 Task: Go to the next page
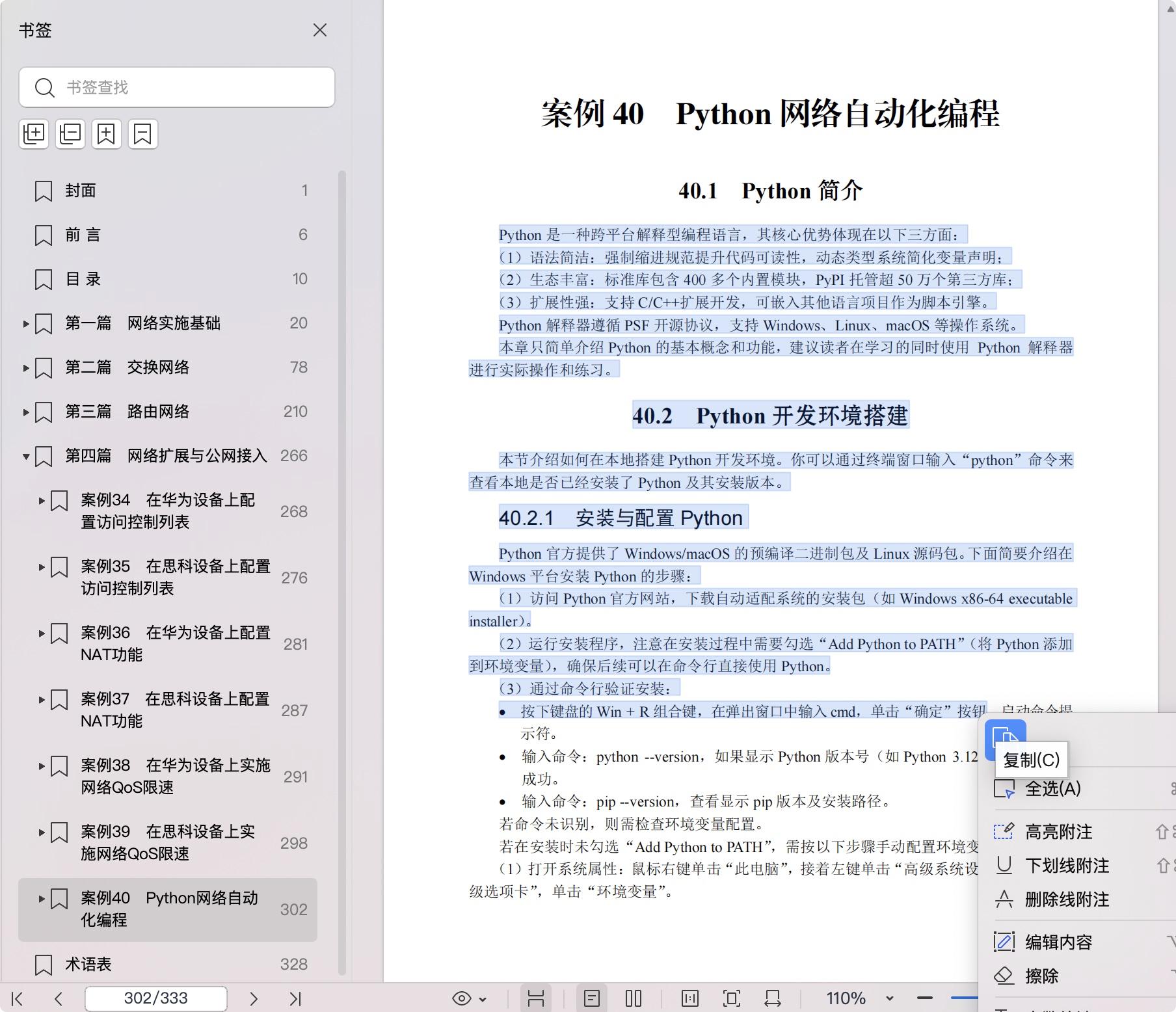(x=254, y=998)
